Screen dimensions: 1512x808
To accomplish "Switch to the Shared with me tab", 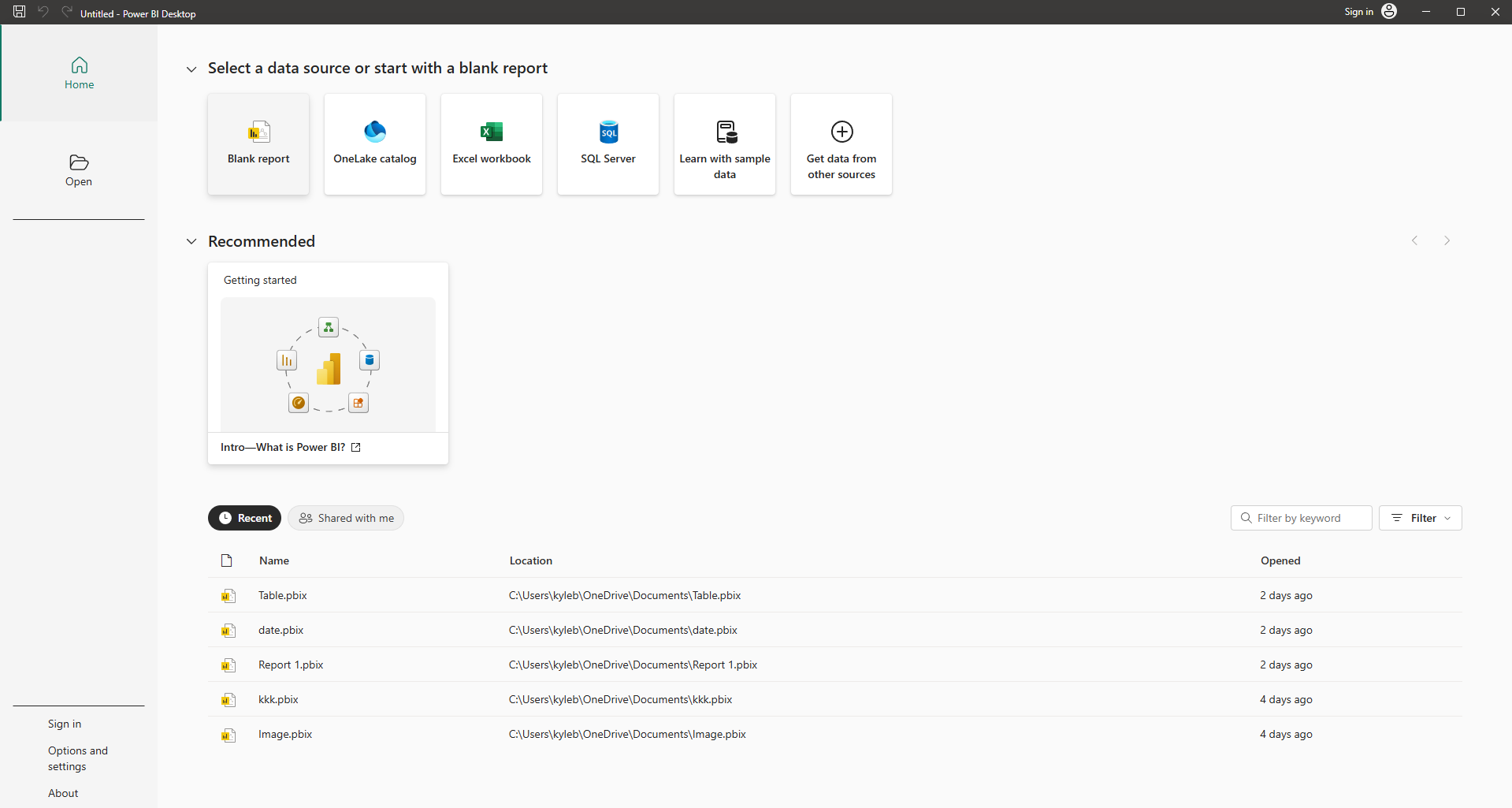I will [346, 518].
